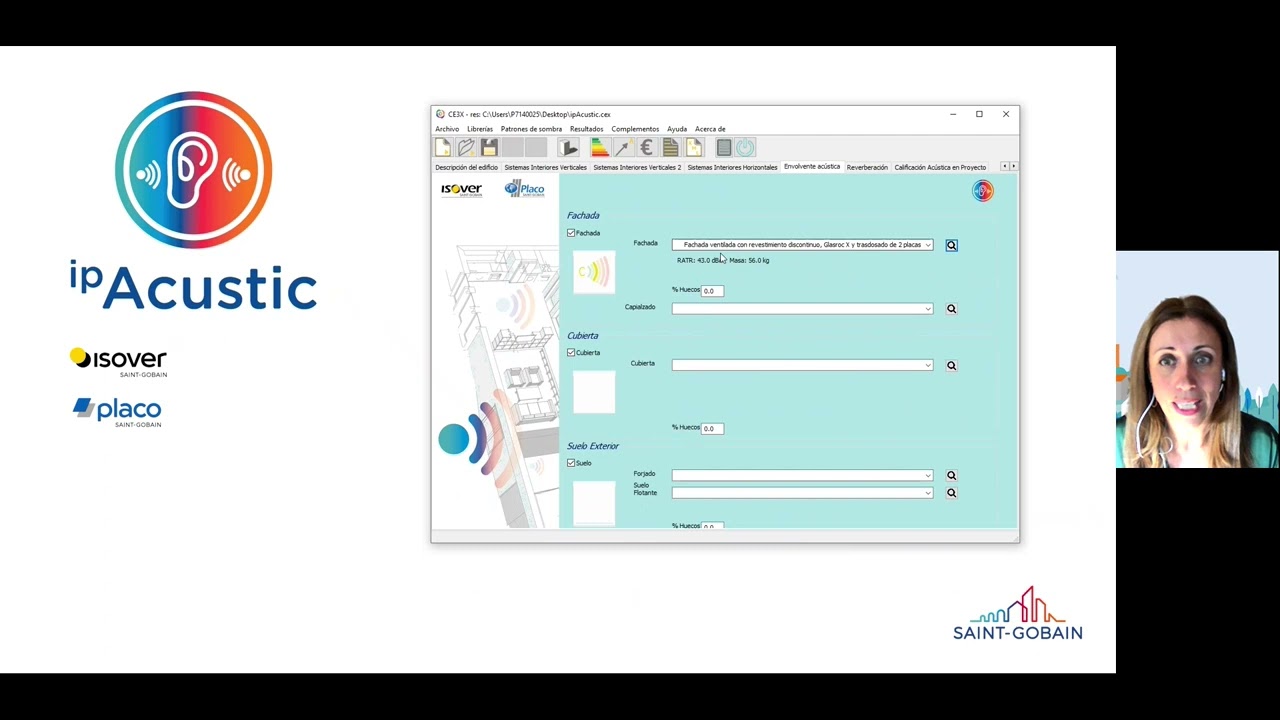Viewport: 1280px width, 720px height.
Task: Search Forjado systems with magnifier icon
Action: [951, 475]
